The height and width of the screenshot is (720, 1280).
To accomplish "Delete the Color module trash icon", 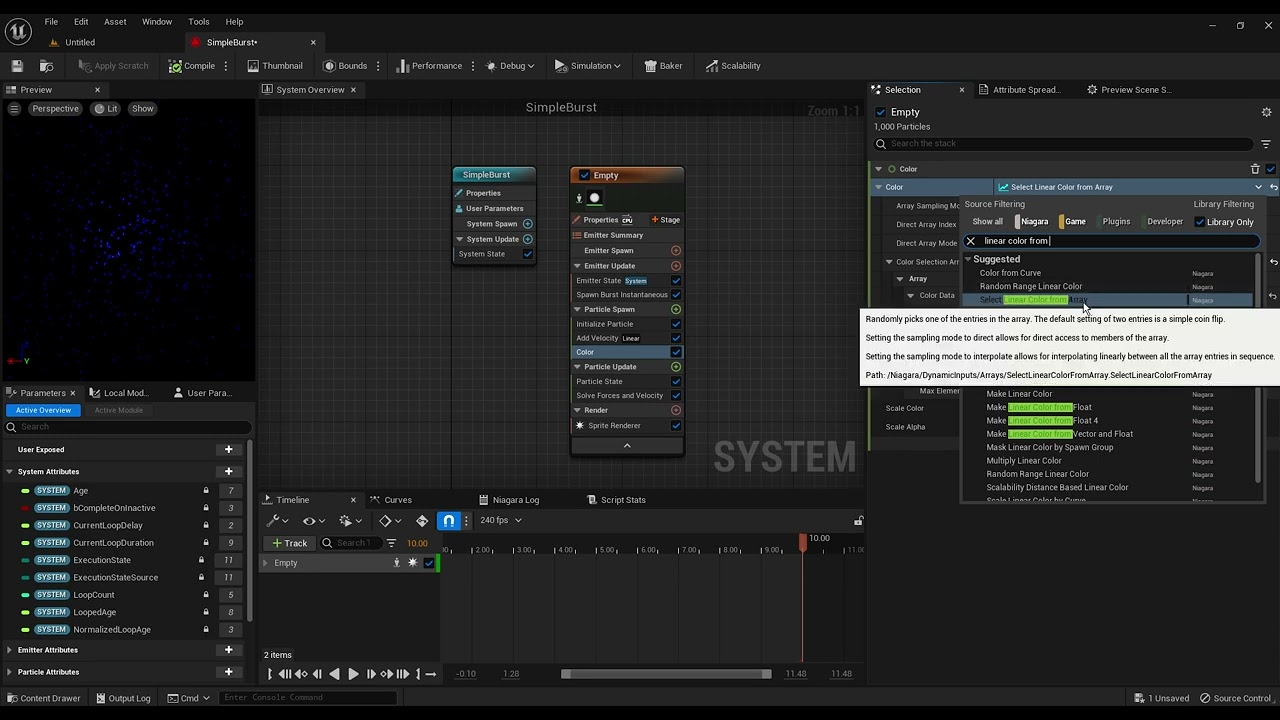I will coord(1255,169).
